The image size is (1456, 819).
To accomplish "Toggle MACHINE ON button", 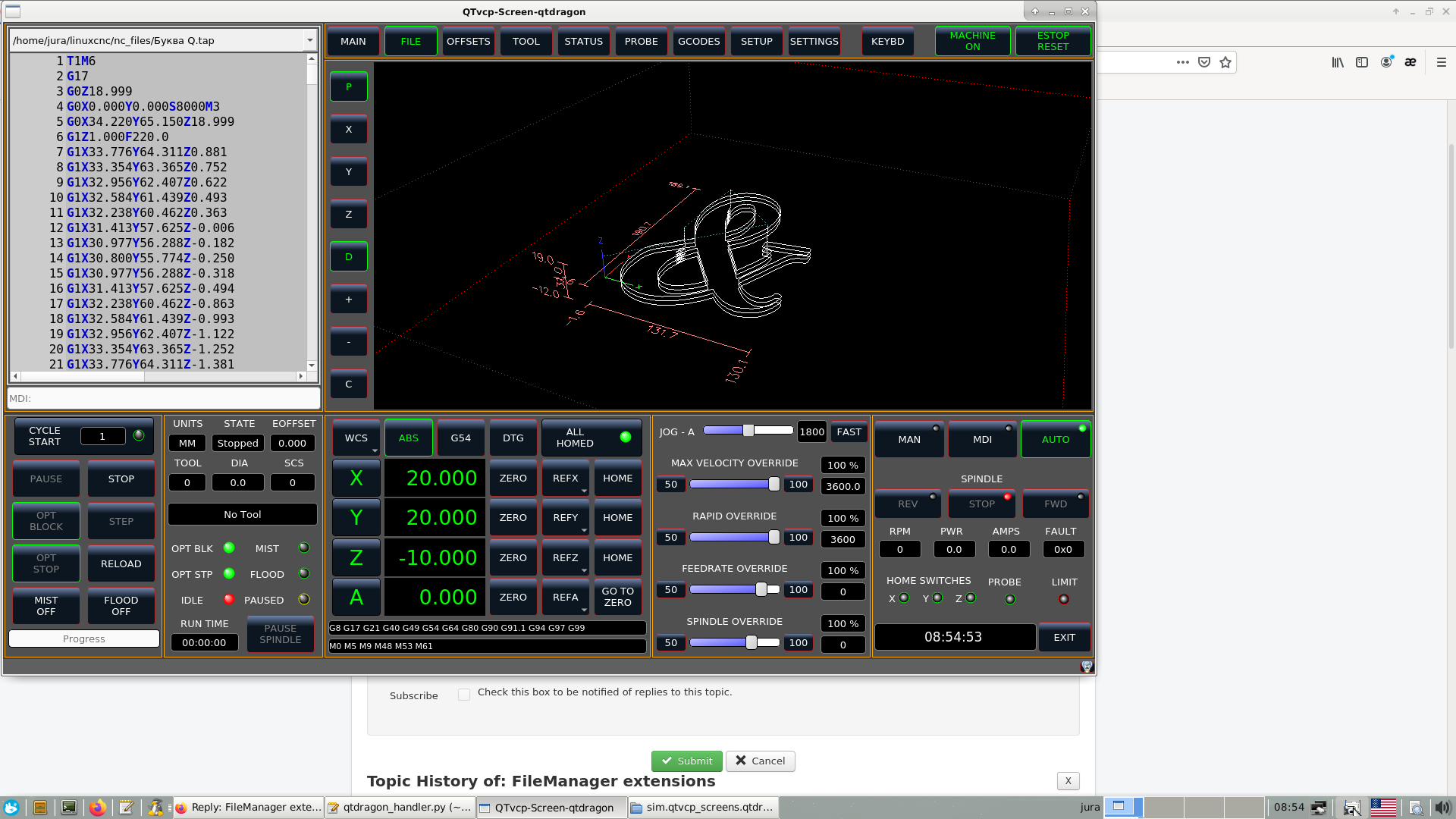I will (972, 41).
